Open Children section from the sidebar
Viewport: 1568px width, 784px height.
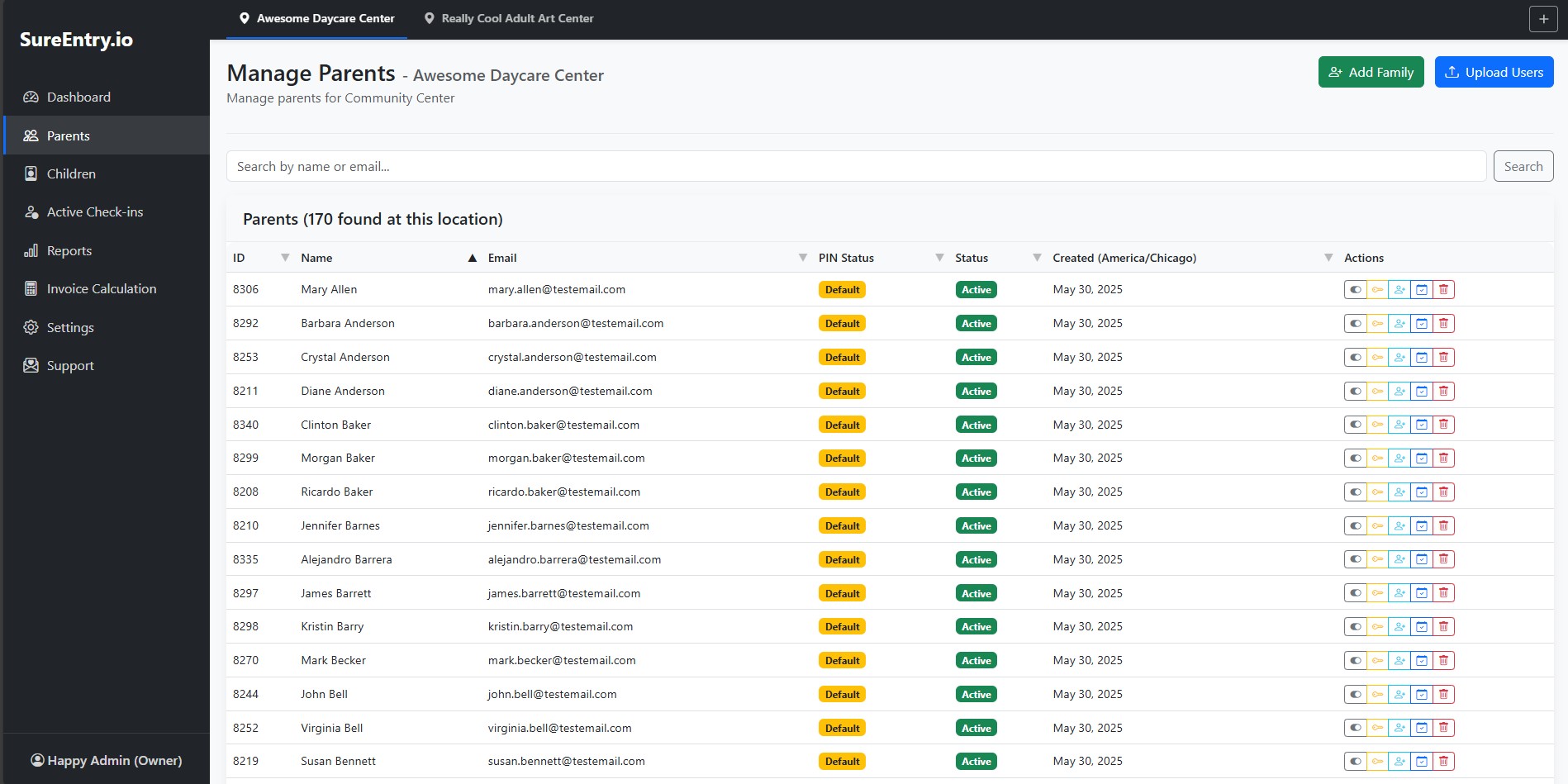[71, 173]
